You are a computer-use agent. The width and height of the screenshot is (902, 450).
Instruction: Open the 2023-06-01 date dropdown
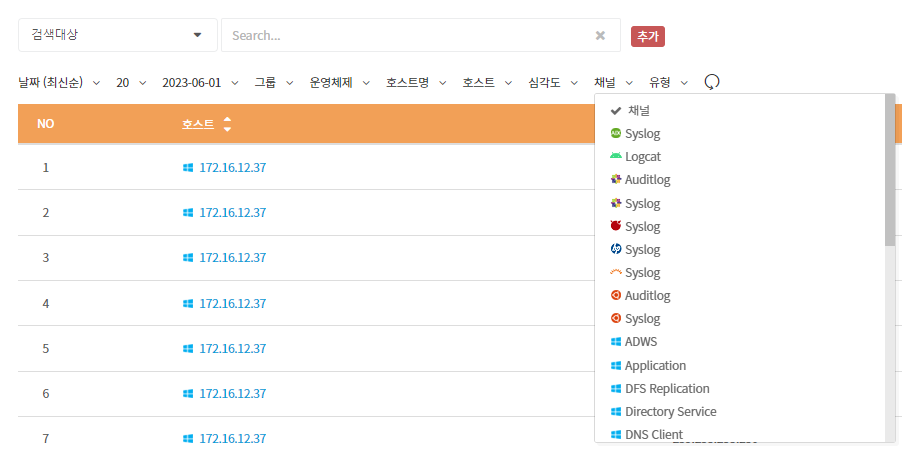pyautogui.click(x=199, y=82)
